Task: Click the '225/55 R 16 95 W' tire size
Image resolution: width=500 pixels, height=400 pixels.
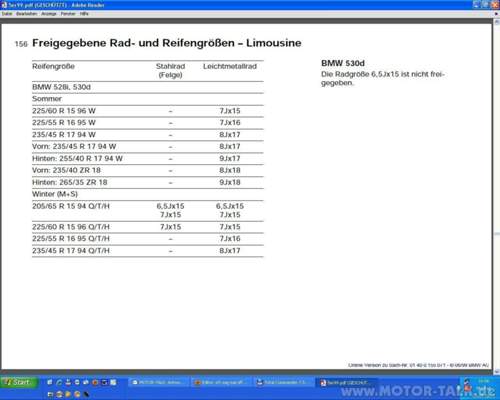Action: coord(64,123)
